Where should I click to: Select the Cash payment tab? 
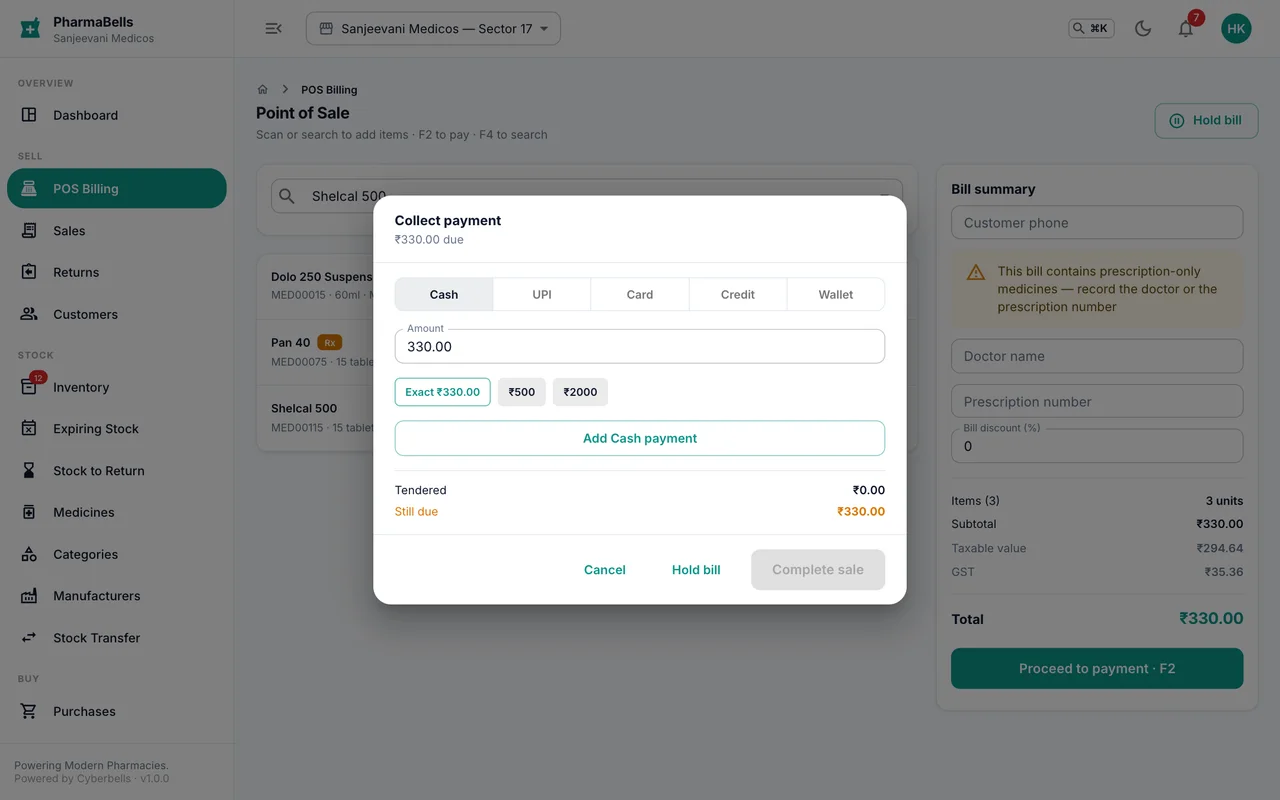(444, 294)
